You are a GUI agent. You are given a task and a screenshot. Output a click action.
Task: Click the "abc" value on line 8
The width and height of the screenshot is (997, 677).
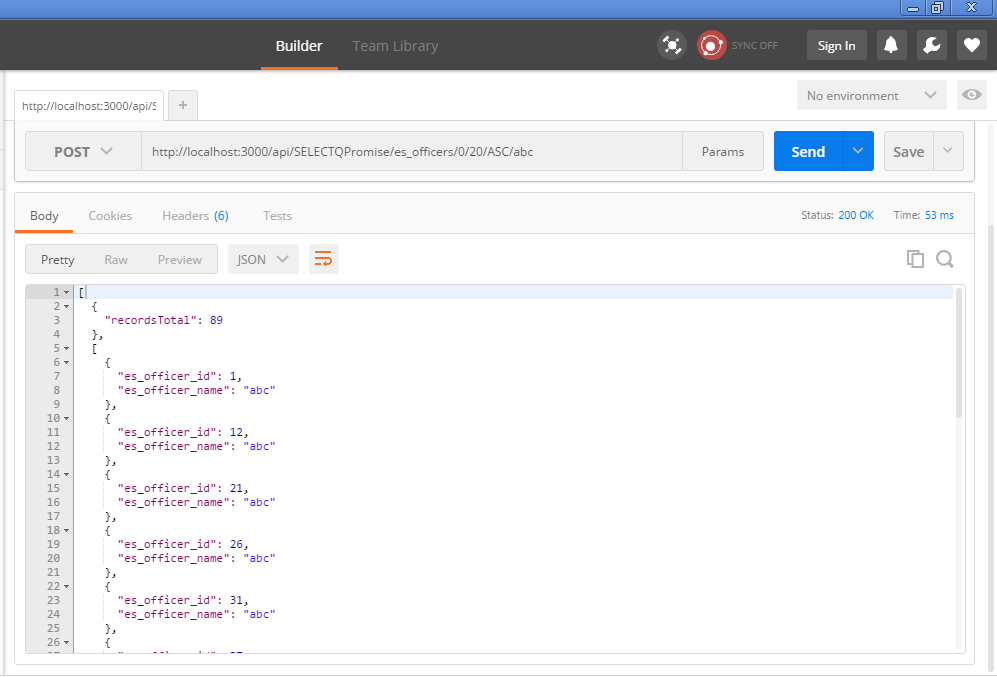259,390
